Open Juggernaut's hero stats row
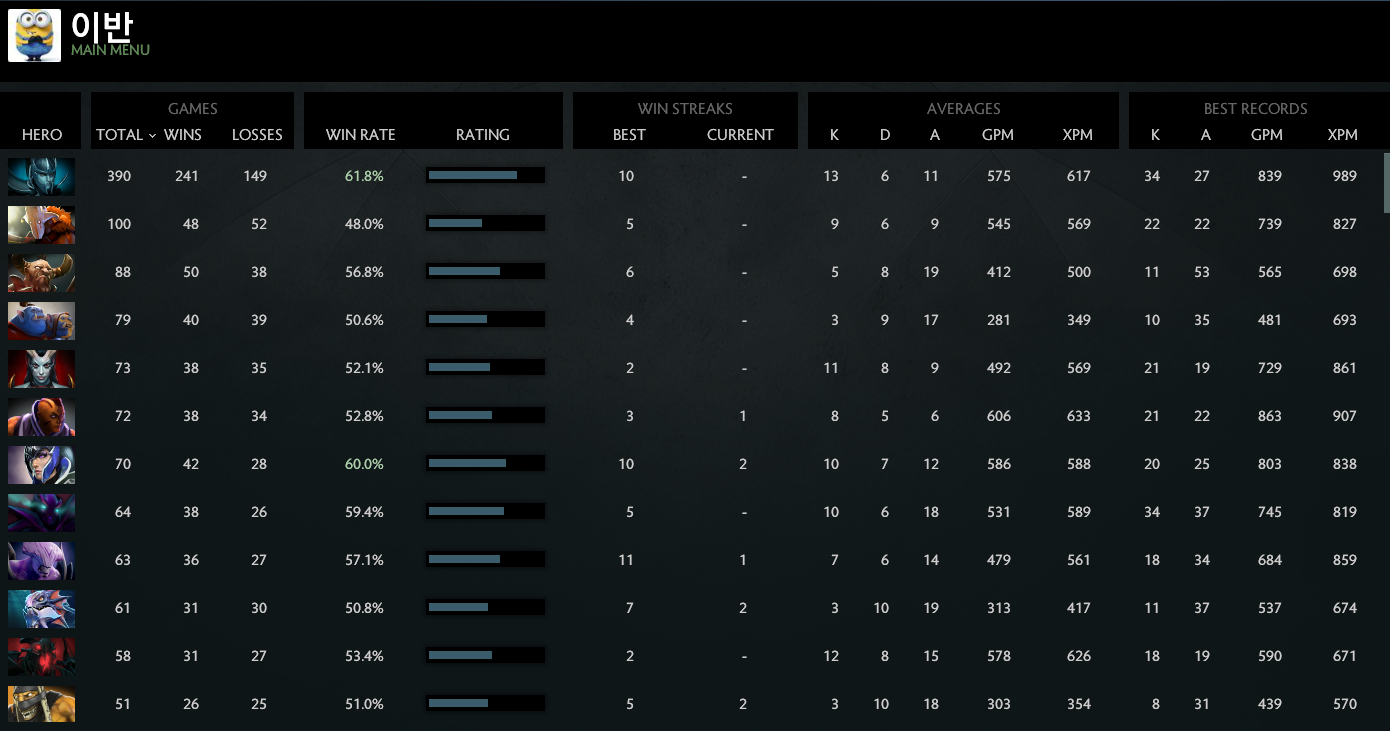Image resolution: width=1390 pixels, height=731 pixels. click(41, 224)
